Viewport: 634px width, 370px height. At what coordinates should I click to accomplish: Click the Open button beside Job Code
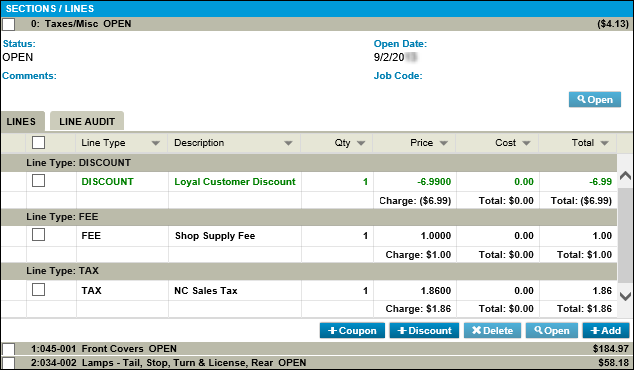pos(595,99)
